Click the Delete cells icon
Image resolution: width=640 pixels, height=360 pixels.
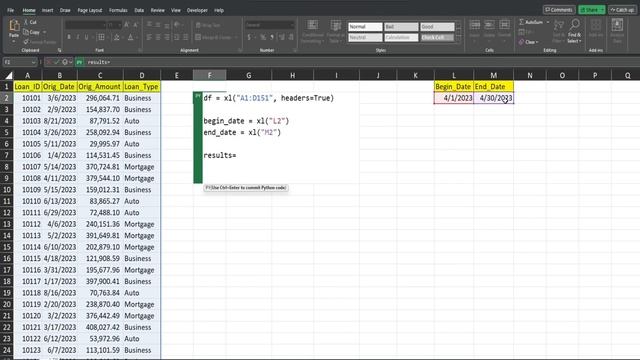[x=489, y=25]
